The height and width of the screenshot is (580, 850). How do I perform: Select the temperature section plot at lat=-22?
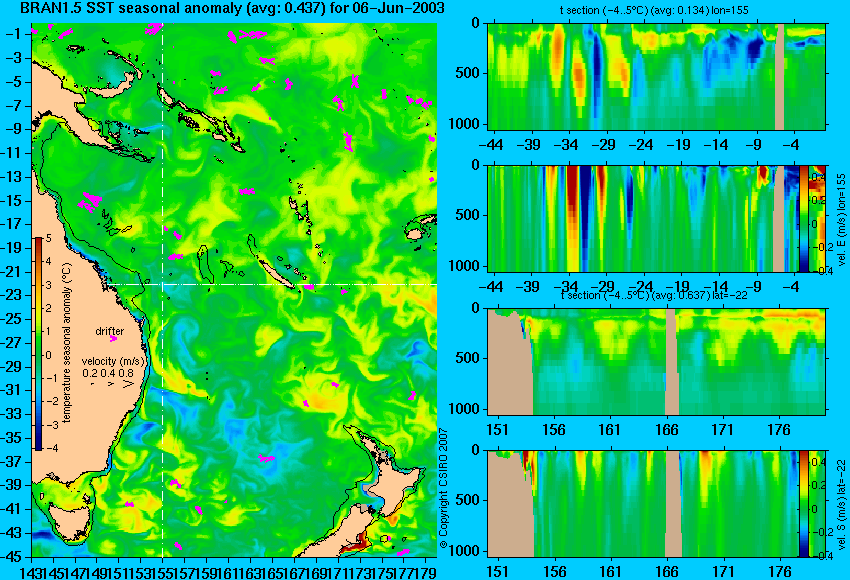pyautogui.click(x=656, y=362)
